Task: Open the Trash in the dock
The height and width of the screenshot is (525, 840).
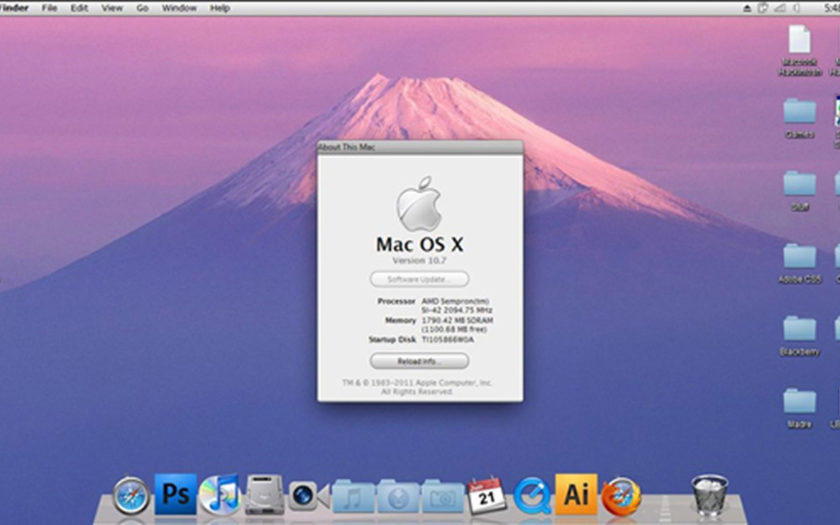Action: 709,495
